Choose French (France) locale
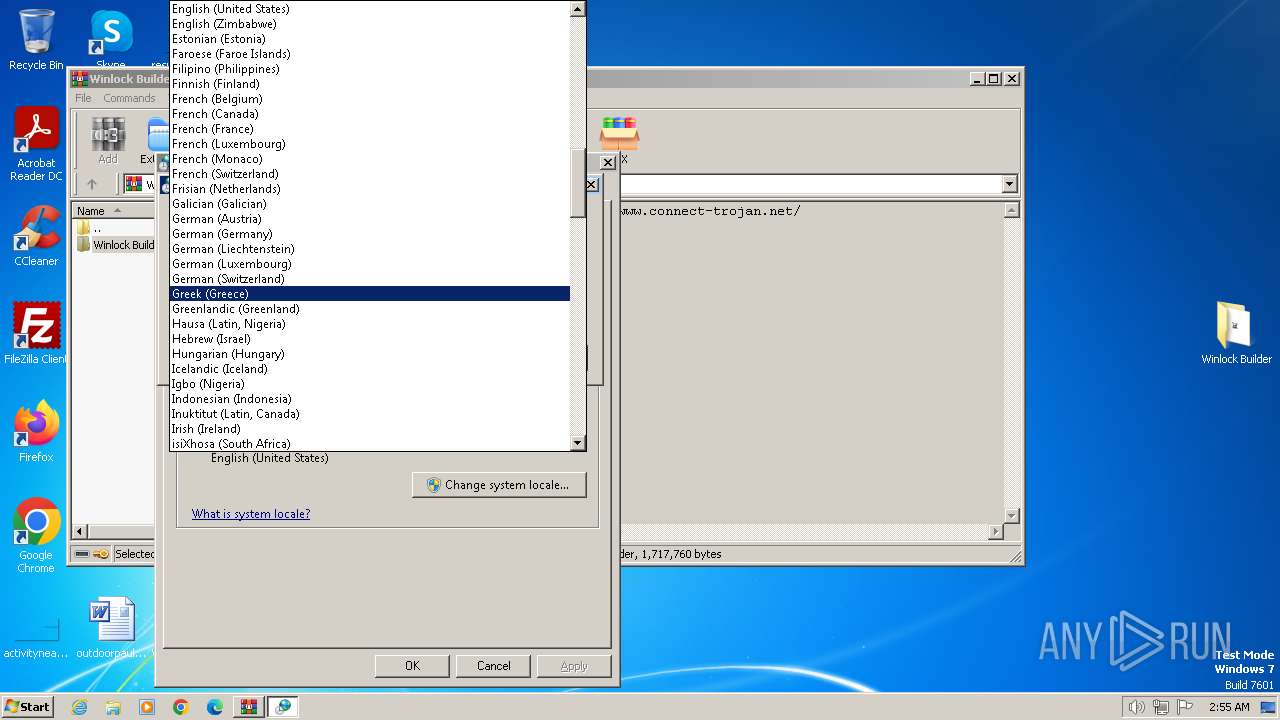This screenshot has height=720, width=1280. click(369, 129)
